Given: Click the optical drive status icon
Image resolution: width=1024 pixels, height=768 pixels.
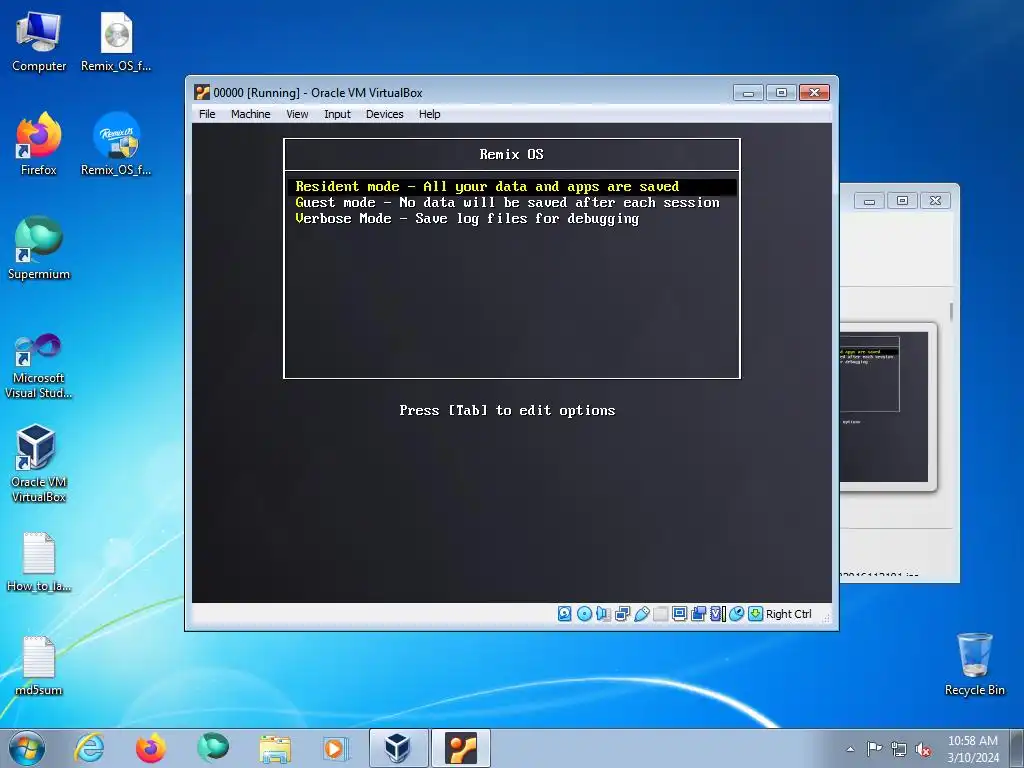Looking at the screenshot, I should tap(584, 614).
